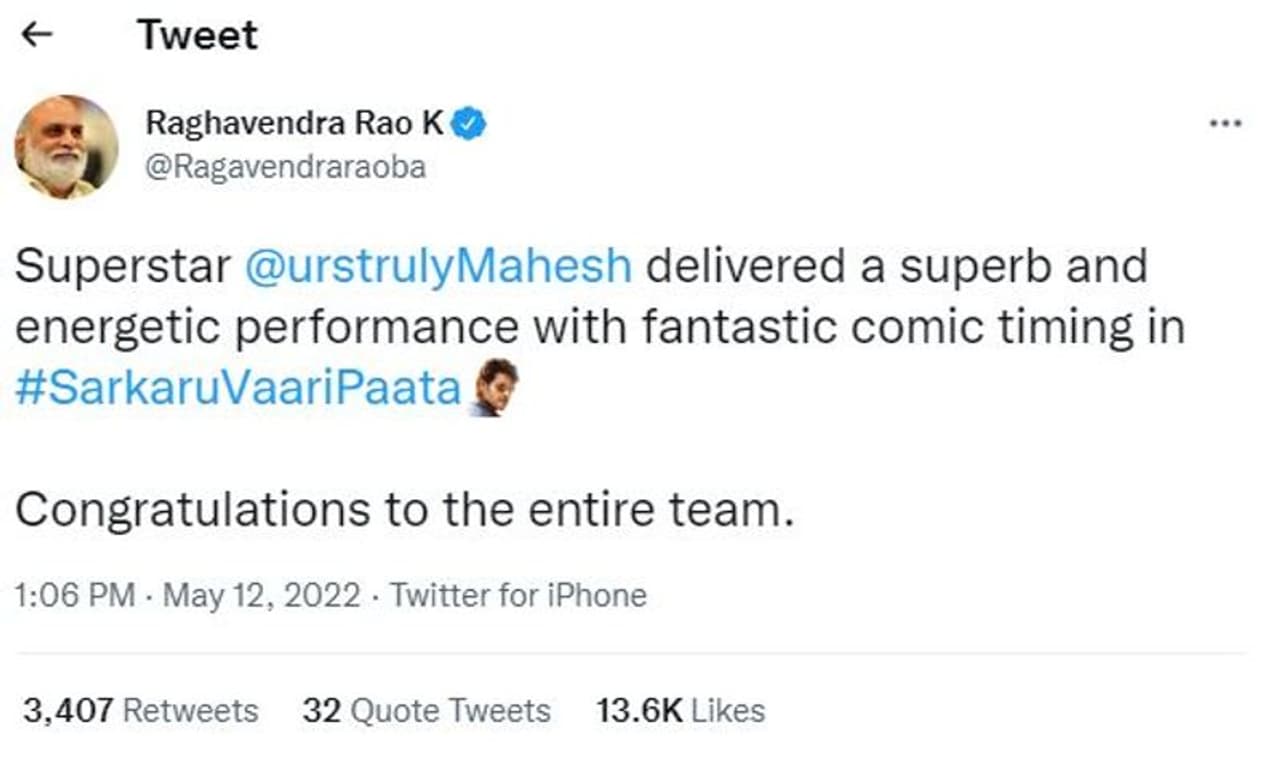Go back using the left arrow
Screen dimensions: 1280x762
37,35
